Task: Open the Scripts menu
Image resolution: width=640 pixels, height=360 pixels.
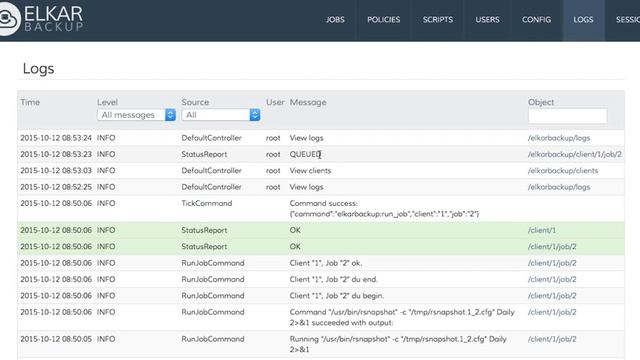Action: 438,20
